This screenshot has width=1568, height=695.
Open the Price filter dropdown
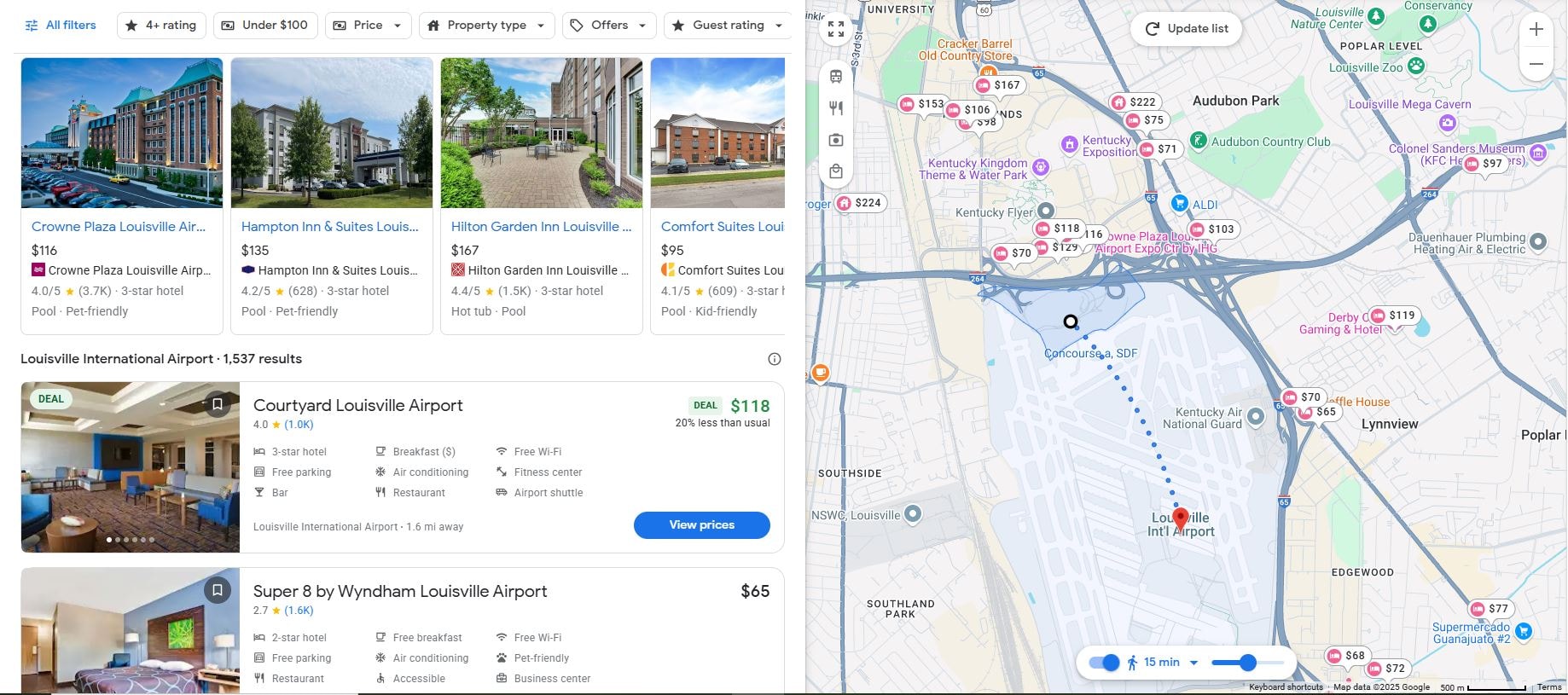pos(368,26)
